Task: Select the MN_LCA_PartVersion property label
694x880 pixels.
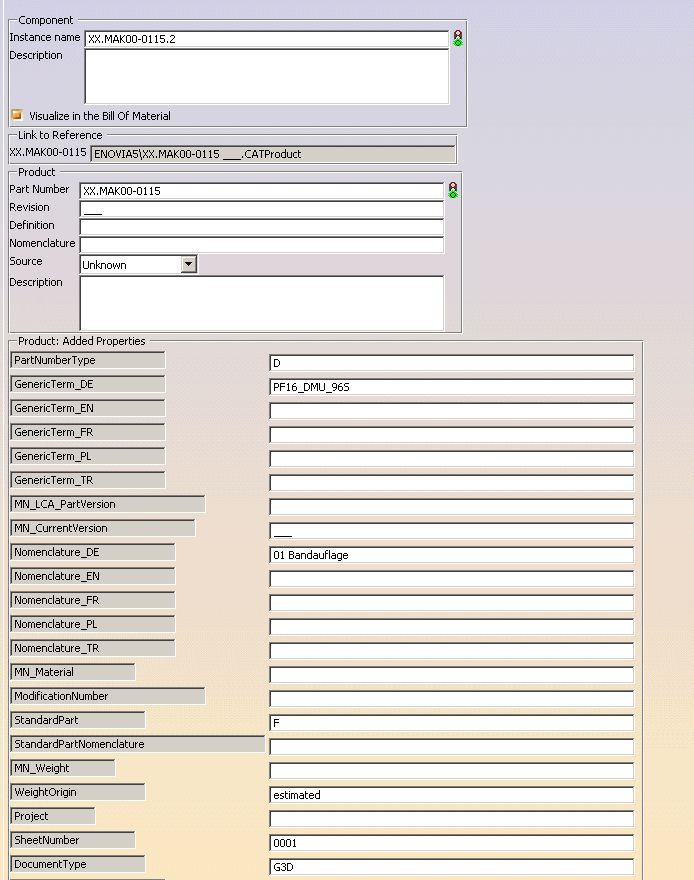Action: click(108, 504)
